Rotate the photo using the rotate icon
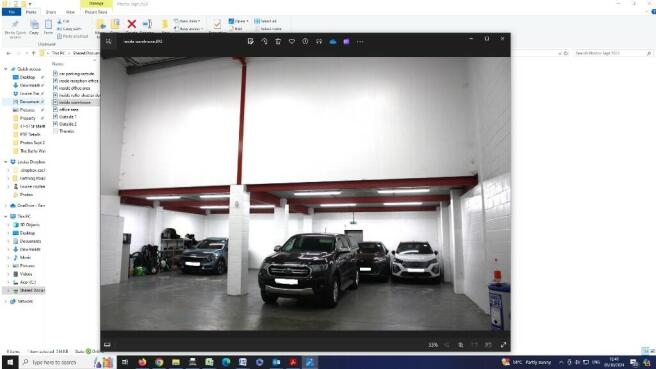 click(264, 41)
